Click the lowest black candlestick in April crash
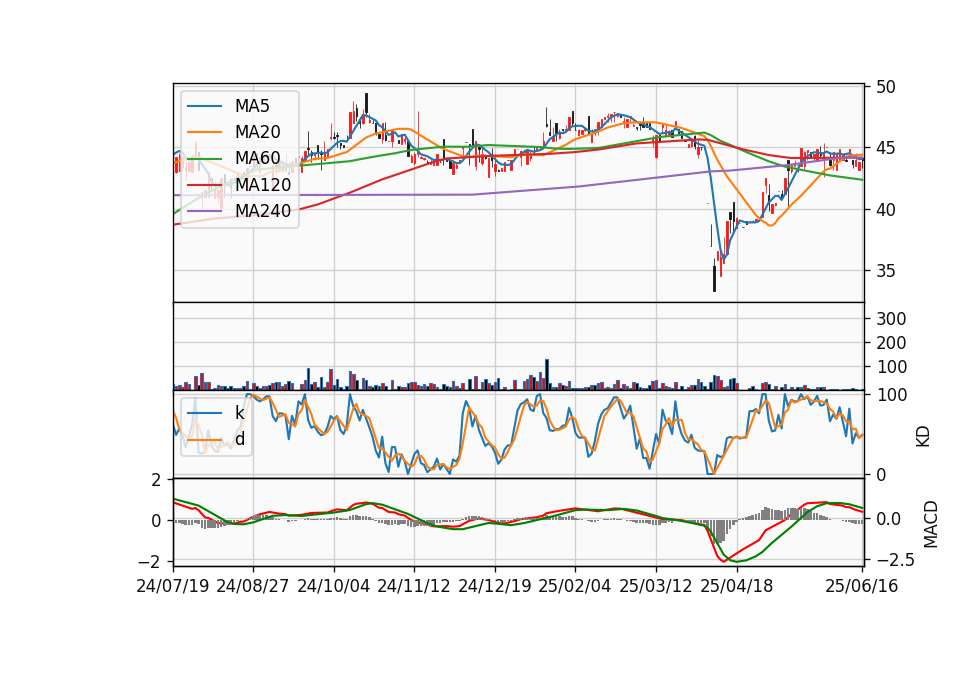960x690 pixels. (714, 279)
